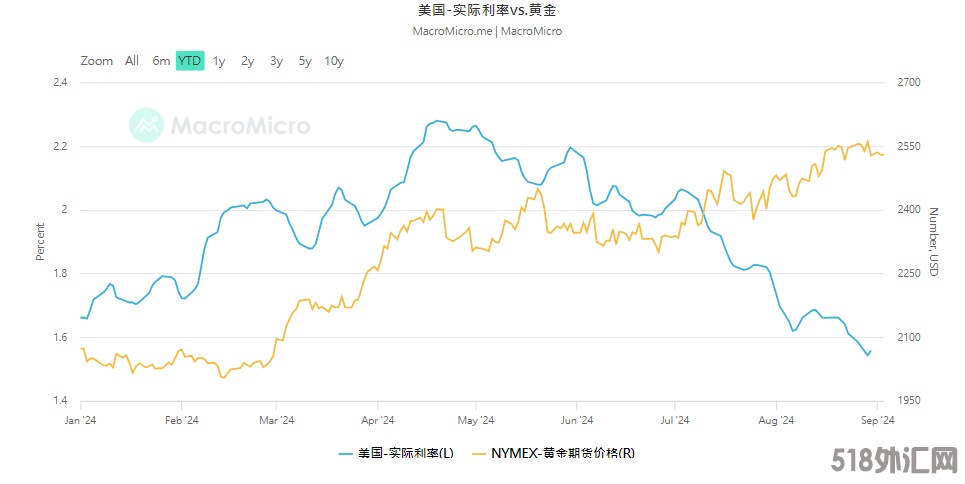Choose the 10y zoom range
Viewport: 965px width, 484px height.
pyautogui.click(x=334, y=61)
